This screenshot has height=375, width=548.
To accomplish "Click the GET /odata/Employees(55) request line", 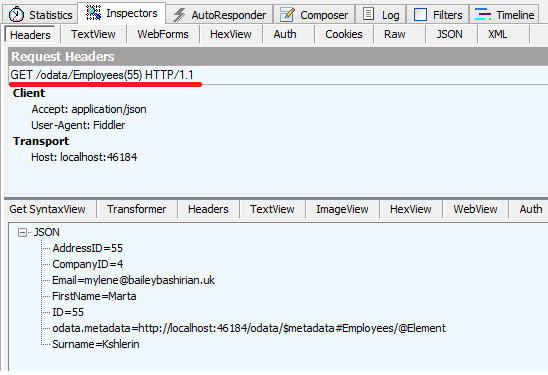I will 102,75.
